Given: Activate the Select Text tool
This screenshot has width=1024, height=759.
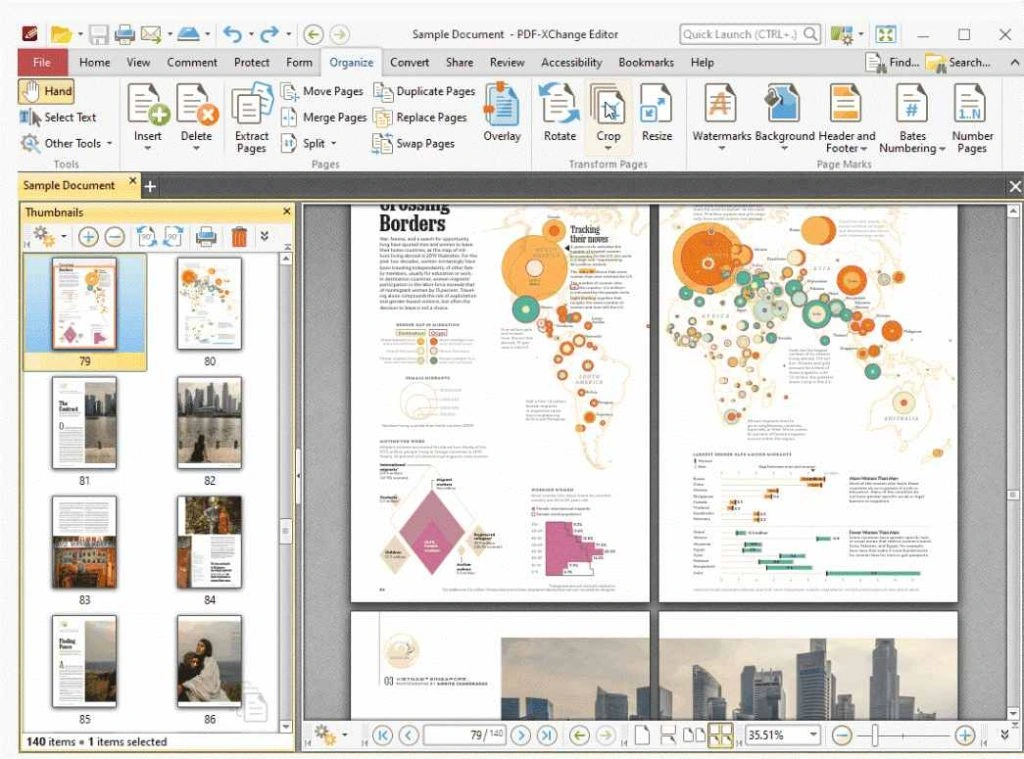Looking at the screenshot, I should (x=58, y=118).
